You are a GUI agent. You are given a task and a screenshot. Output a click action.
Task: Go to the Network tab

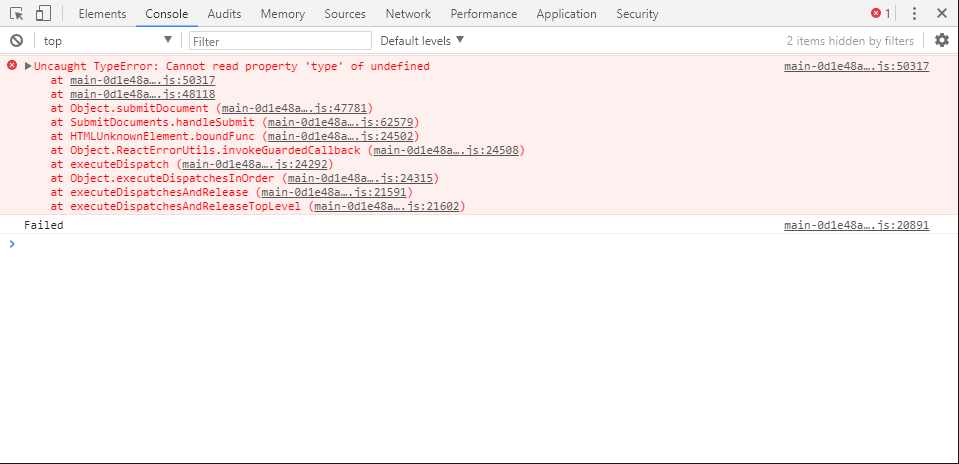pos(408,13)
